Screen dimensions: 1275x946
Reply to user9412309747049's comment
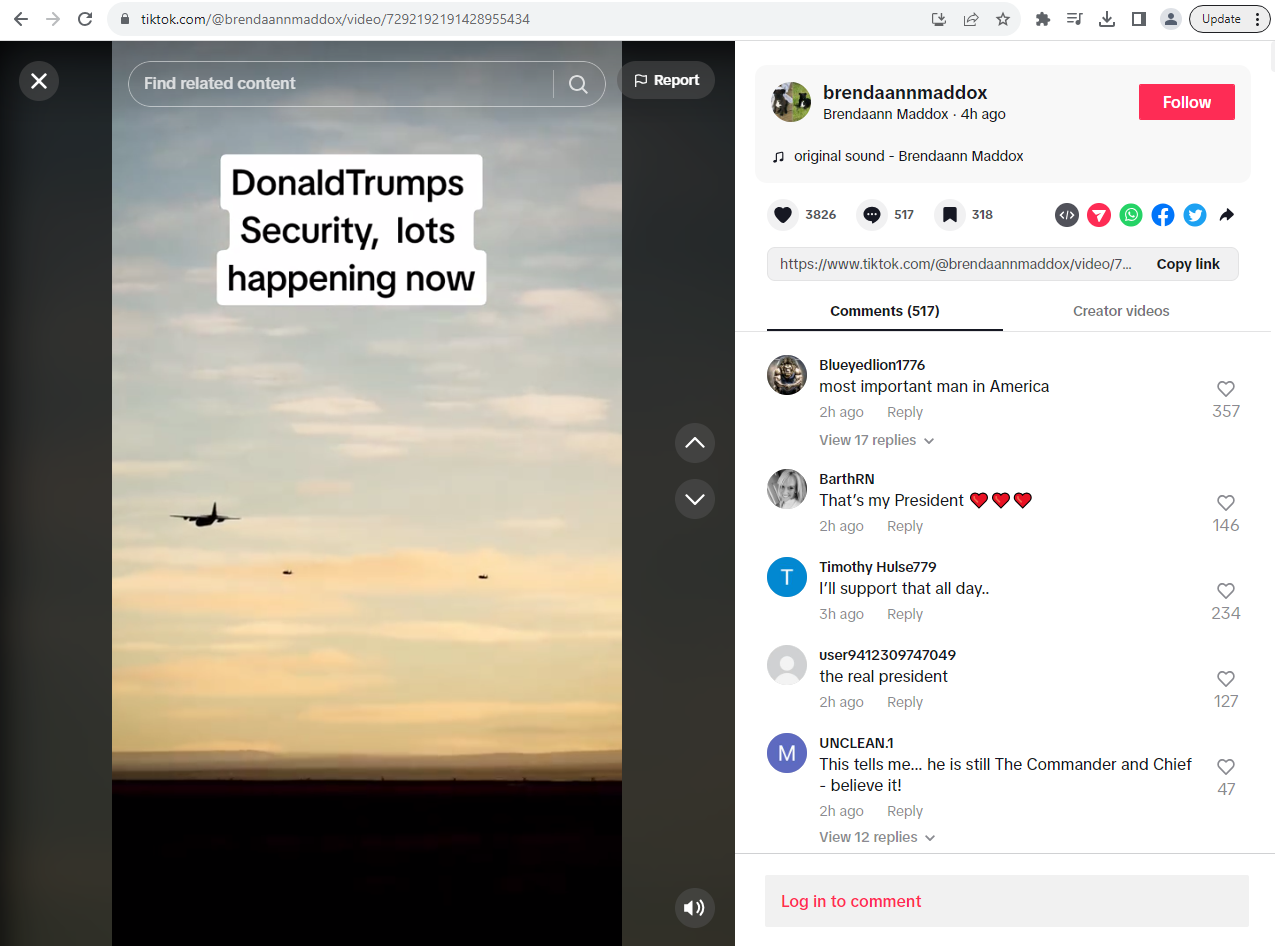point(905,702)
